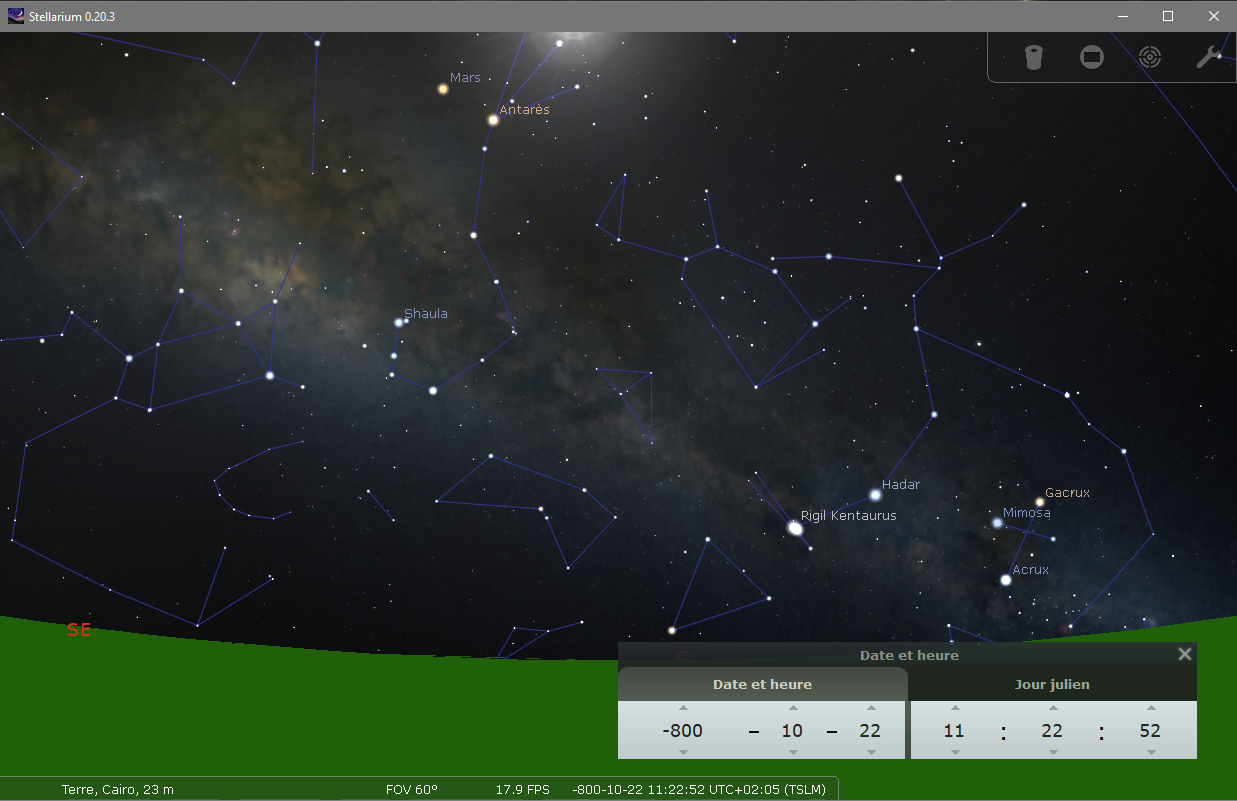Increase the seconds value 52
1237x801 pixels.
tap(1151, 708)
